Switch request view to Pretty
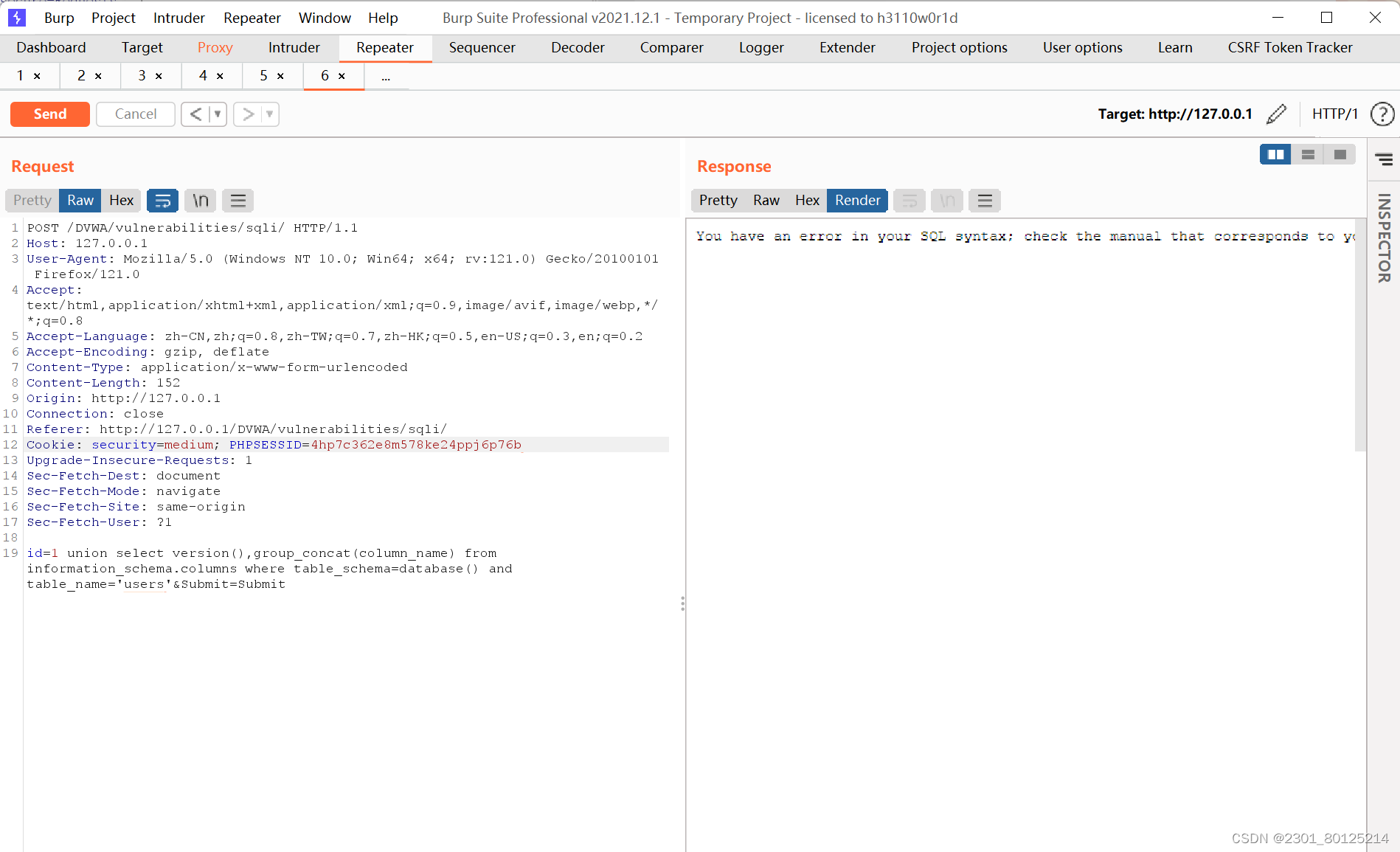The width and height of the screenshot is (1400, 852). (32, 201)
